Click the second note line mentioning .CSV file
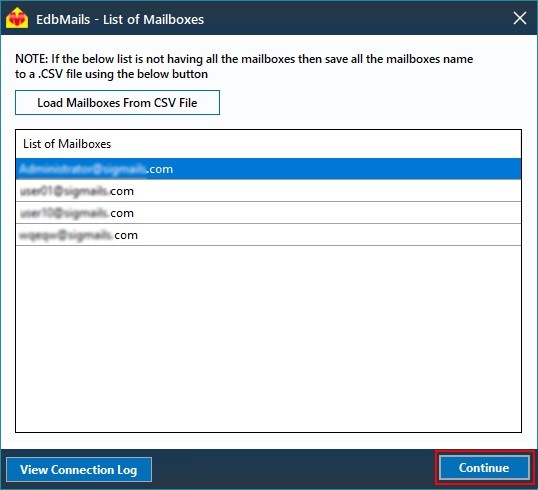This screenshot has width=538, height=490. click(112, 74)
